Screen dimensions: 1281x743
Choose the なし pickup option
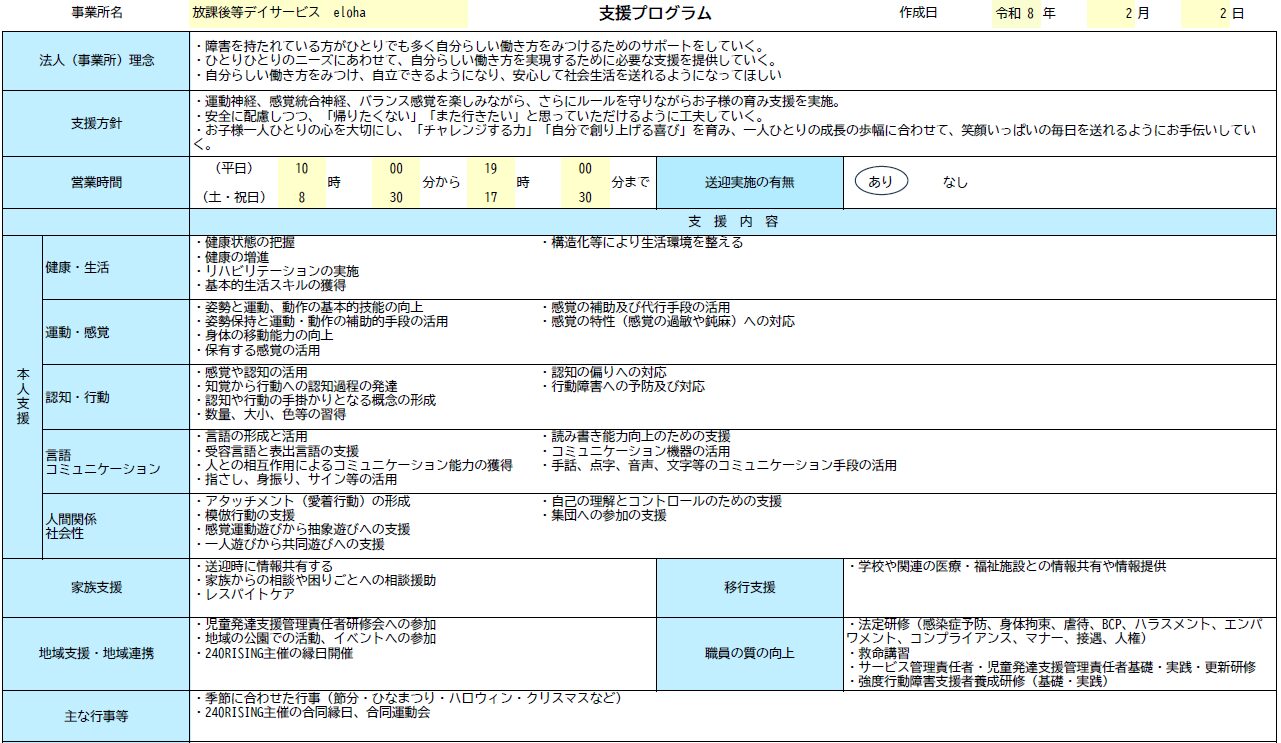[x=955, y=183]
